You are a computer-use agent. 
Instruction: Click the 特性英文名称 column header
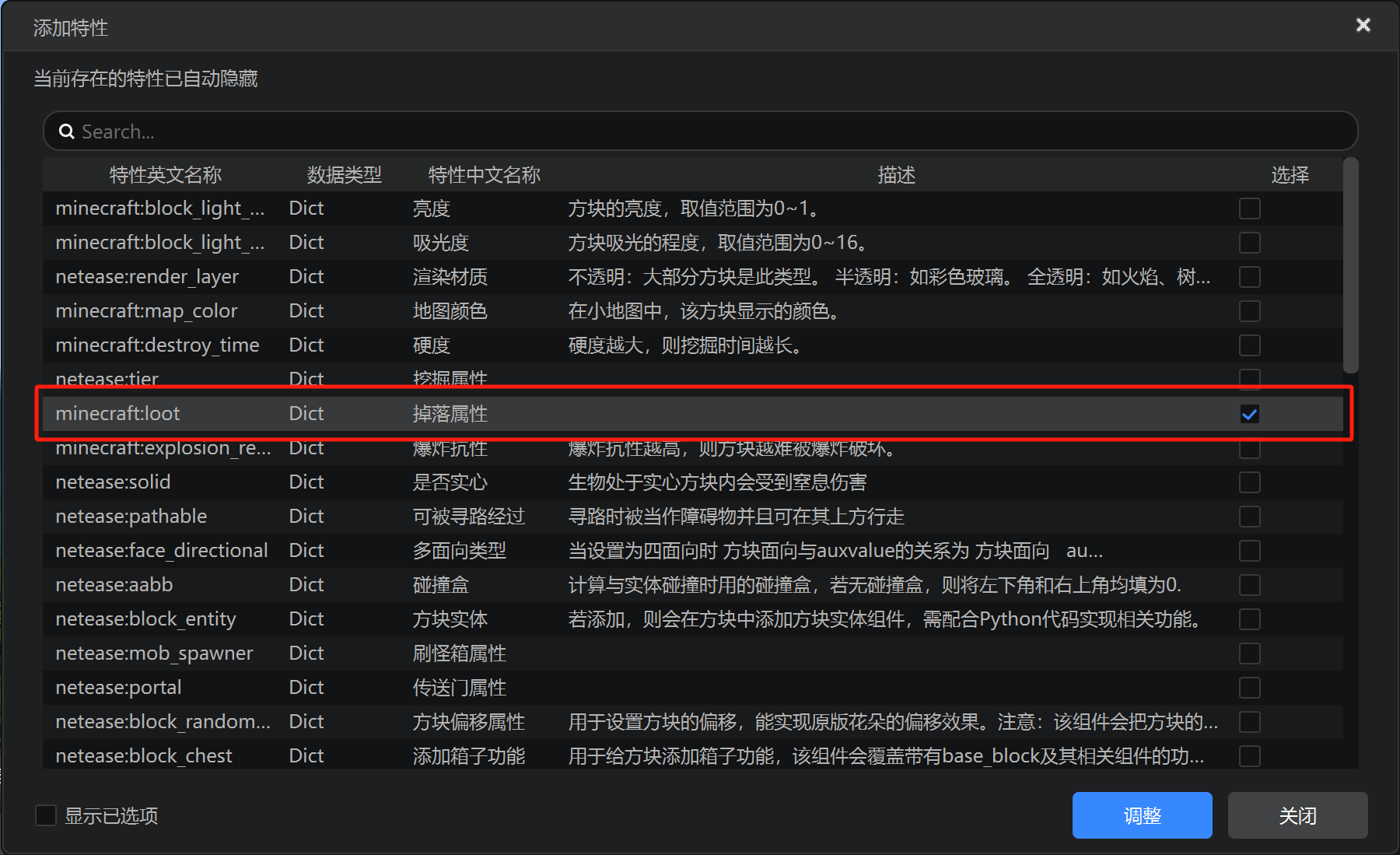pyautogui.click(x=165, y=175)
